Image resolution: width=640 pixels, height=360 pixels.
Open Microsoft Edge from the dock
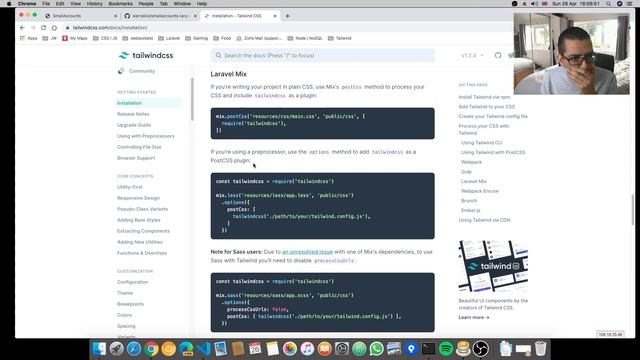tap(186, 349)
